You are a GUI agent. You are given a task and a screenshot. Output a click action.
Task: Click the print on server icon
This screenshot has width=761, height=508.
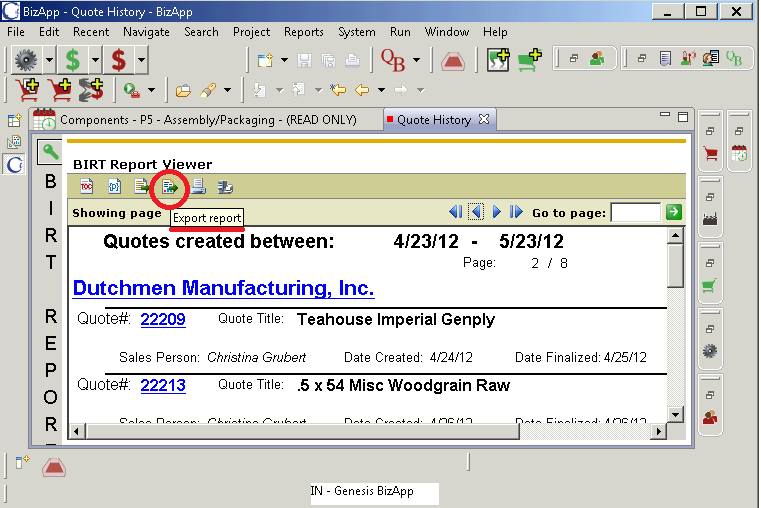225,187
